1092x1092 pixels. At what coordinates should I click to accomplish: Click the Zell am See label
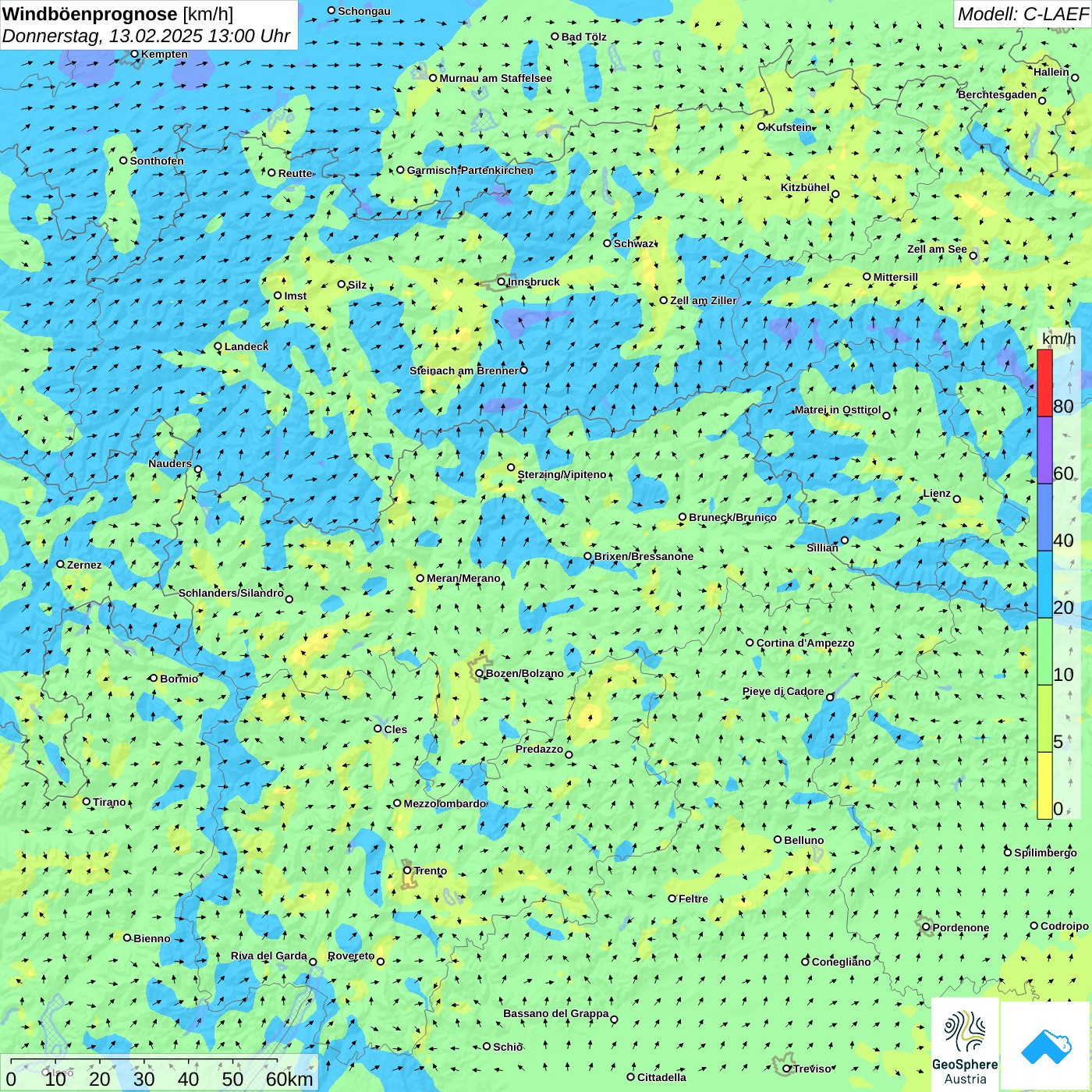click(x=937, y=249)
